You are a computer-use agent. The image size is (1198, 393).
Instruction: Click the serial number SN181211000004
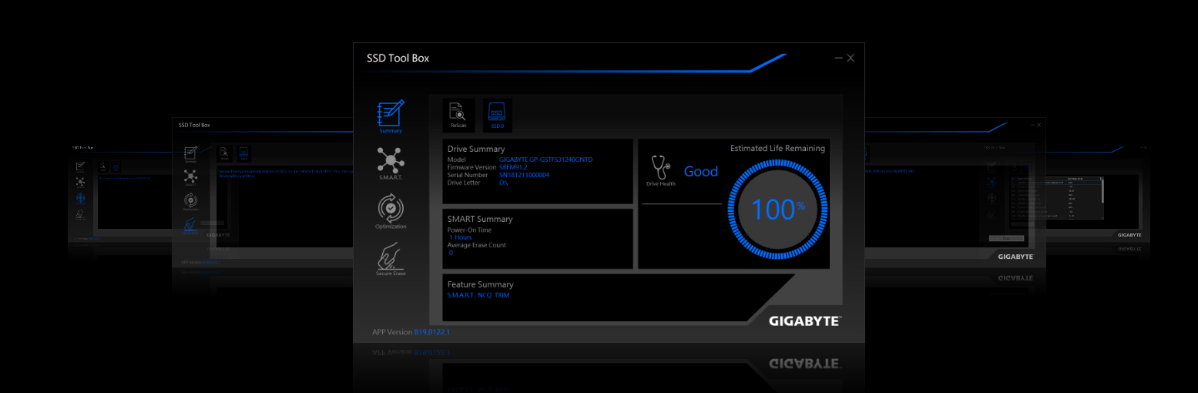tap(524, 174)
